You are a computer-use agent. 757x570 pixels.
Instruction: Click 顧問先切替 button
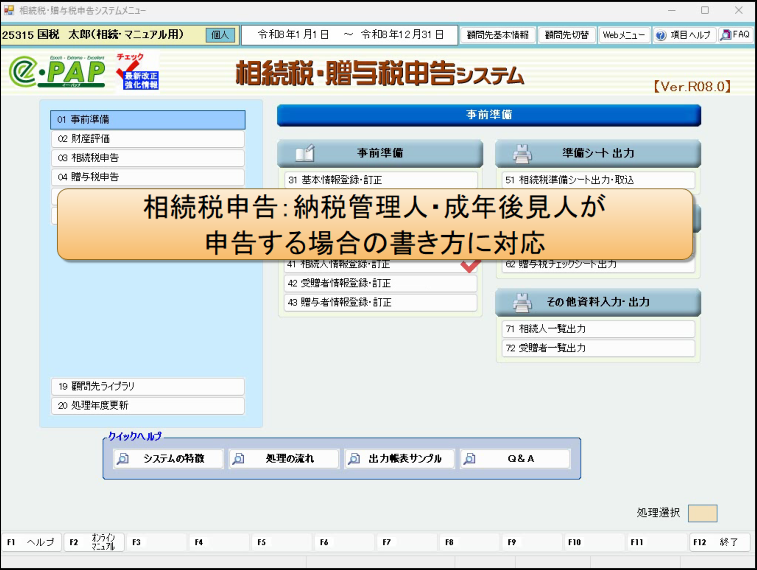pyautogui.click(x=567, y=35)
